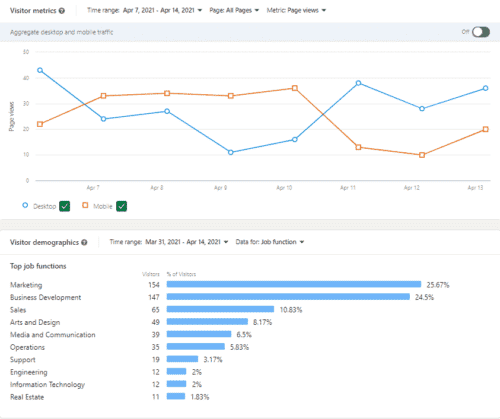Image resolution: width=500 pixels, height=419 pixels.
Task: Click the Real Estate bar showing 1.83%
Action: (x=176, y=396)
